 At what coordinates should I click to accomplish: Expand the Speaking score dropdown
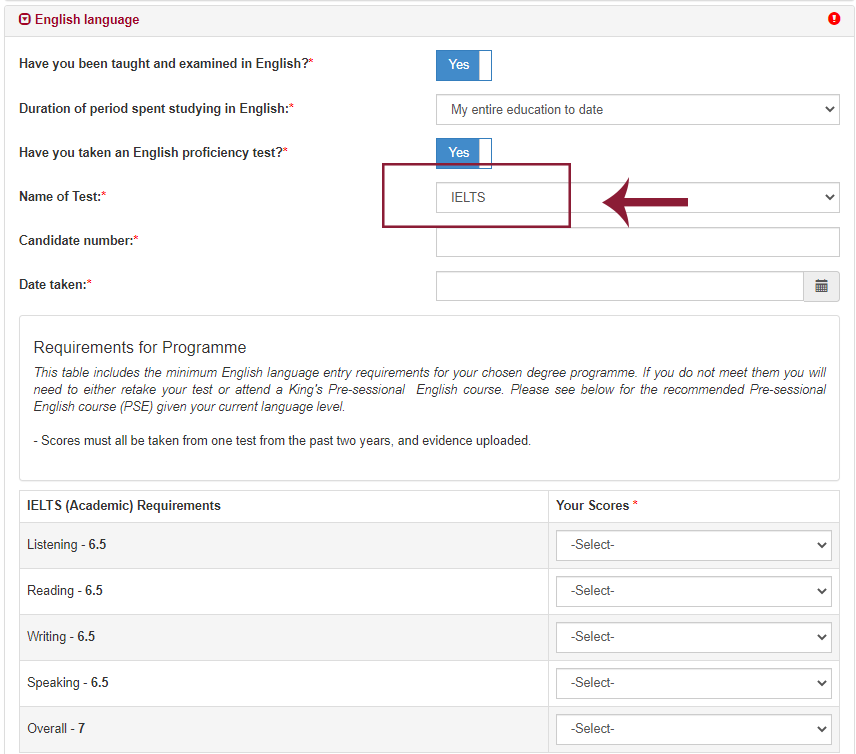tap(693, 684)
